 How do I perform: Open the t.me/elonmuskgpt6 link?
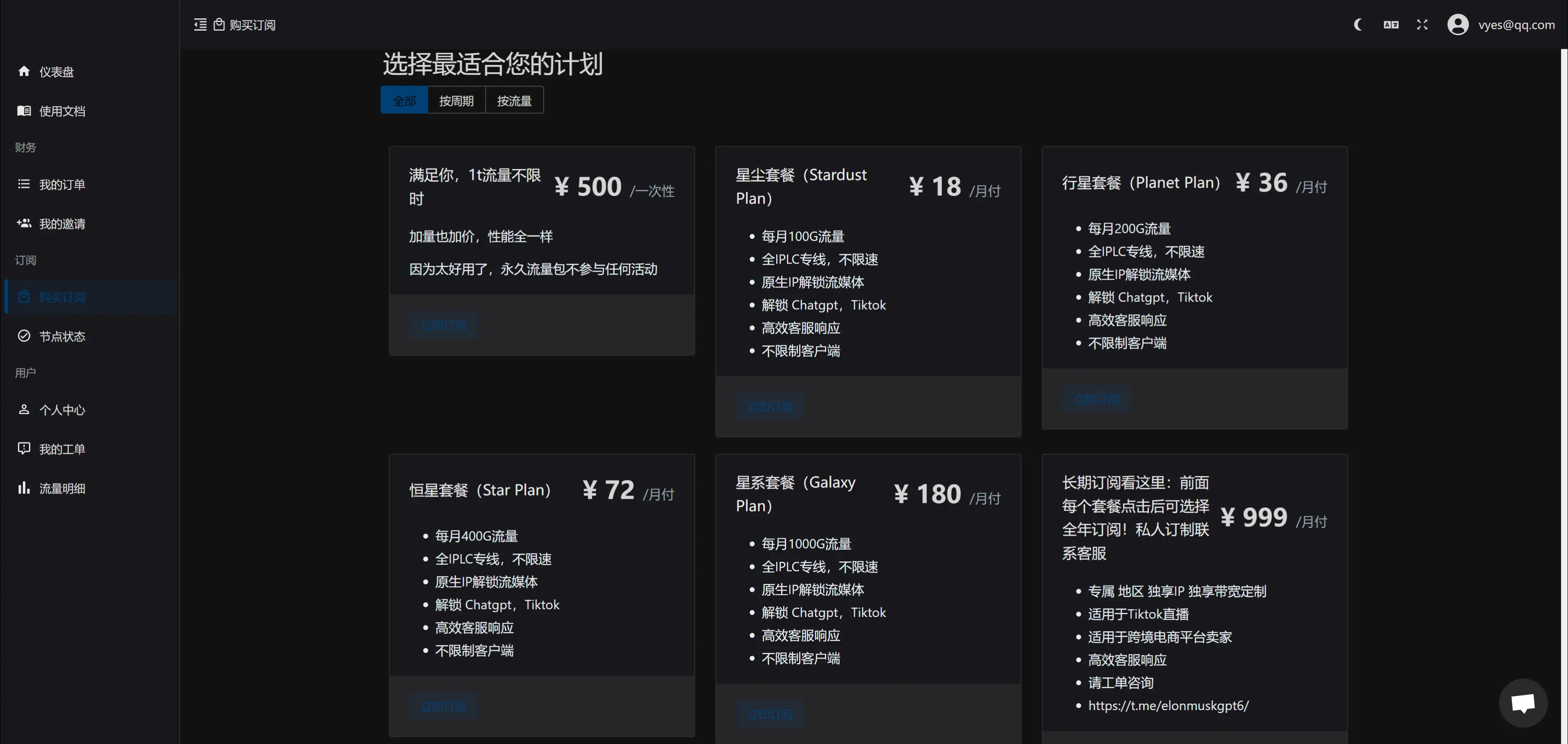[x=1168, y=705]
